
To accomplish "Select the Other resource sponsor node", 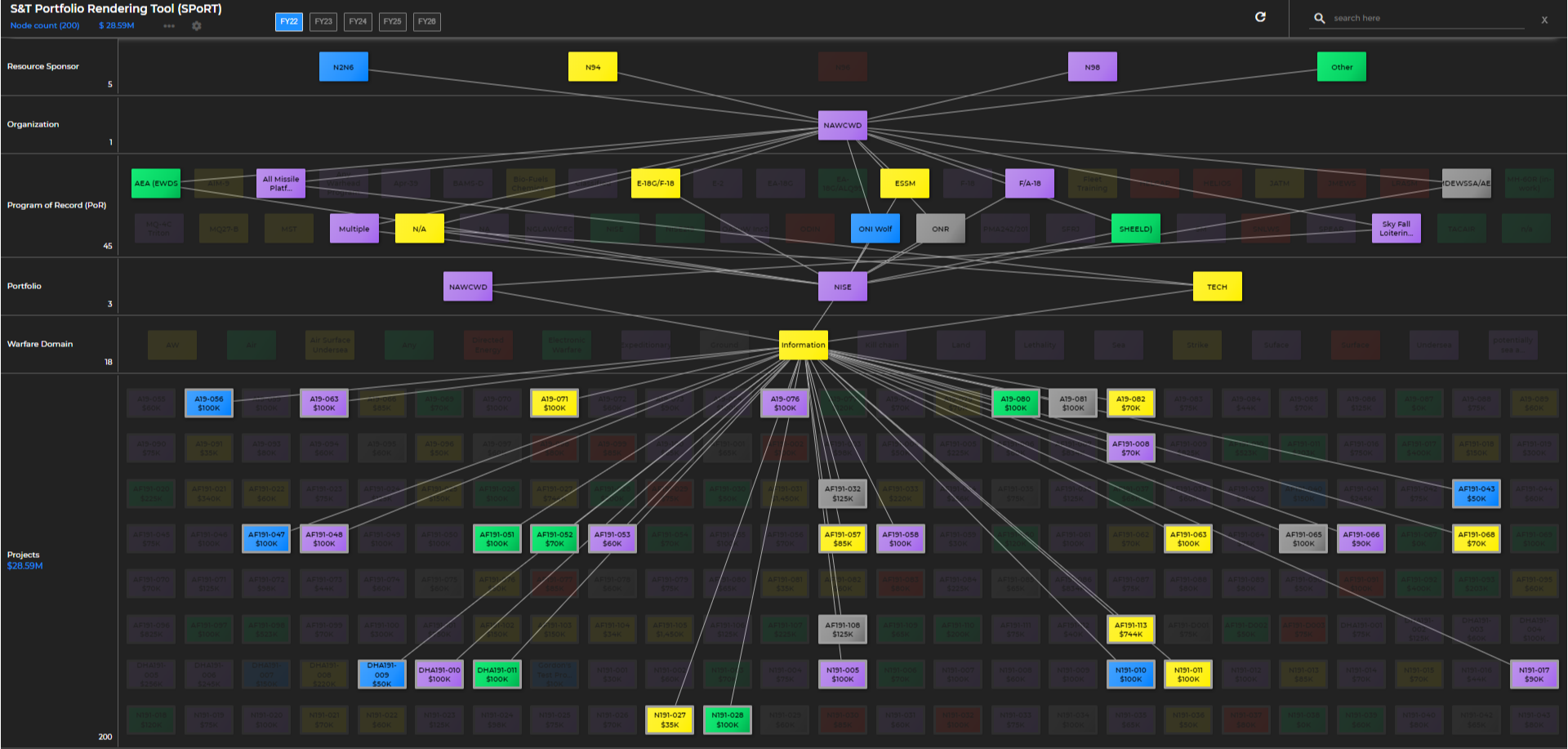I will pyautogui.click(x=1342, y=67).
